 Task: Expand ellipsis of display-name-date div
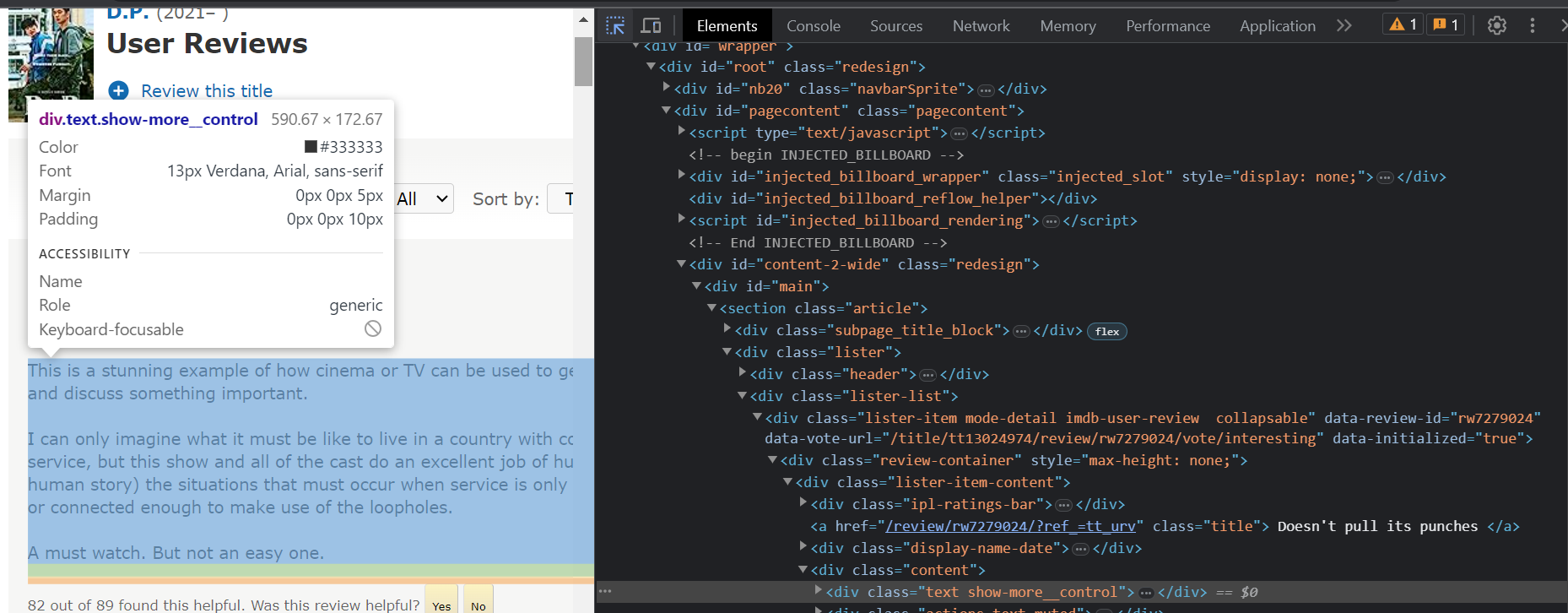1080,550
